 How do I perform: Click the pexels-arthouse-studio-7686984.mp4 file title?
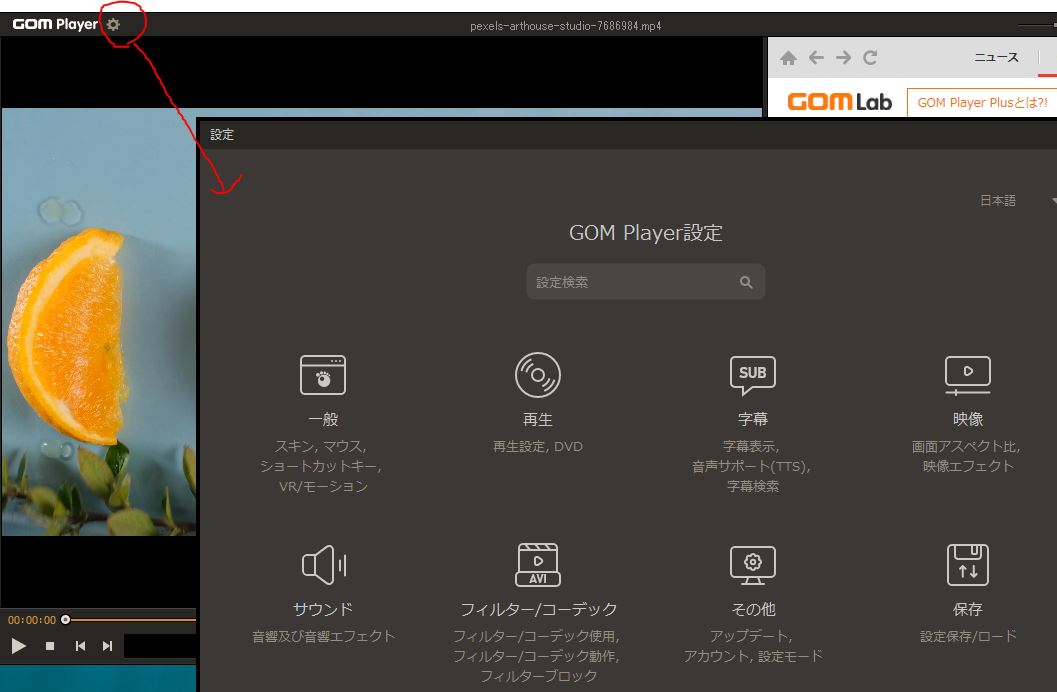point(566,26)
